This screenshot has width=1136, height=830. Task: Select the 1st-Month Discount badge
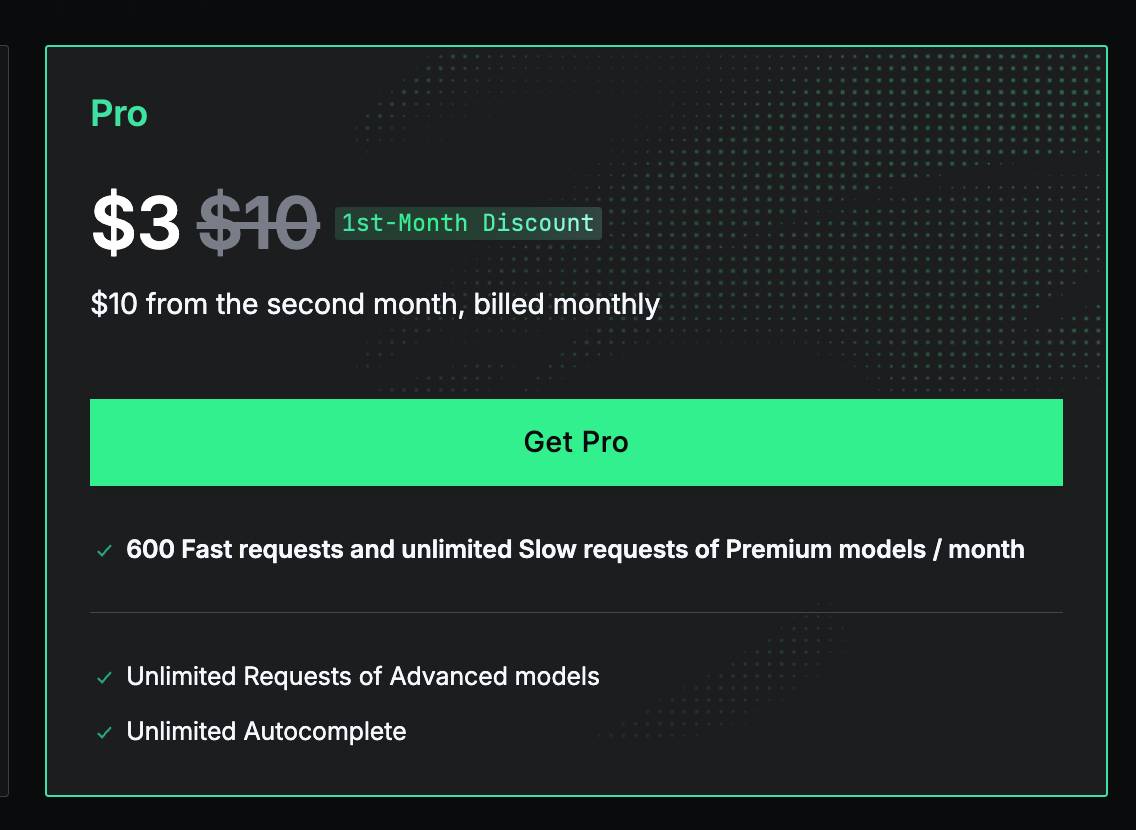467,223
